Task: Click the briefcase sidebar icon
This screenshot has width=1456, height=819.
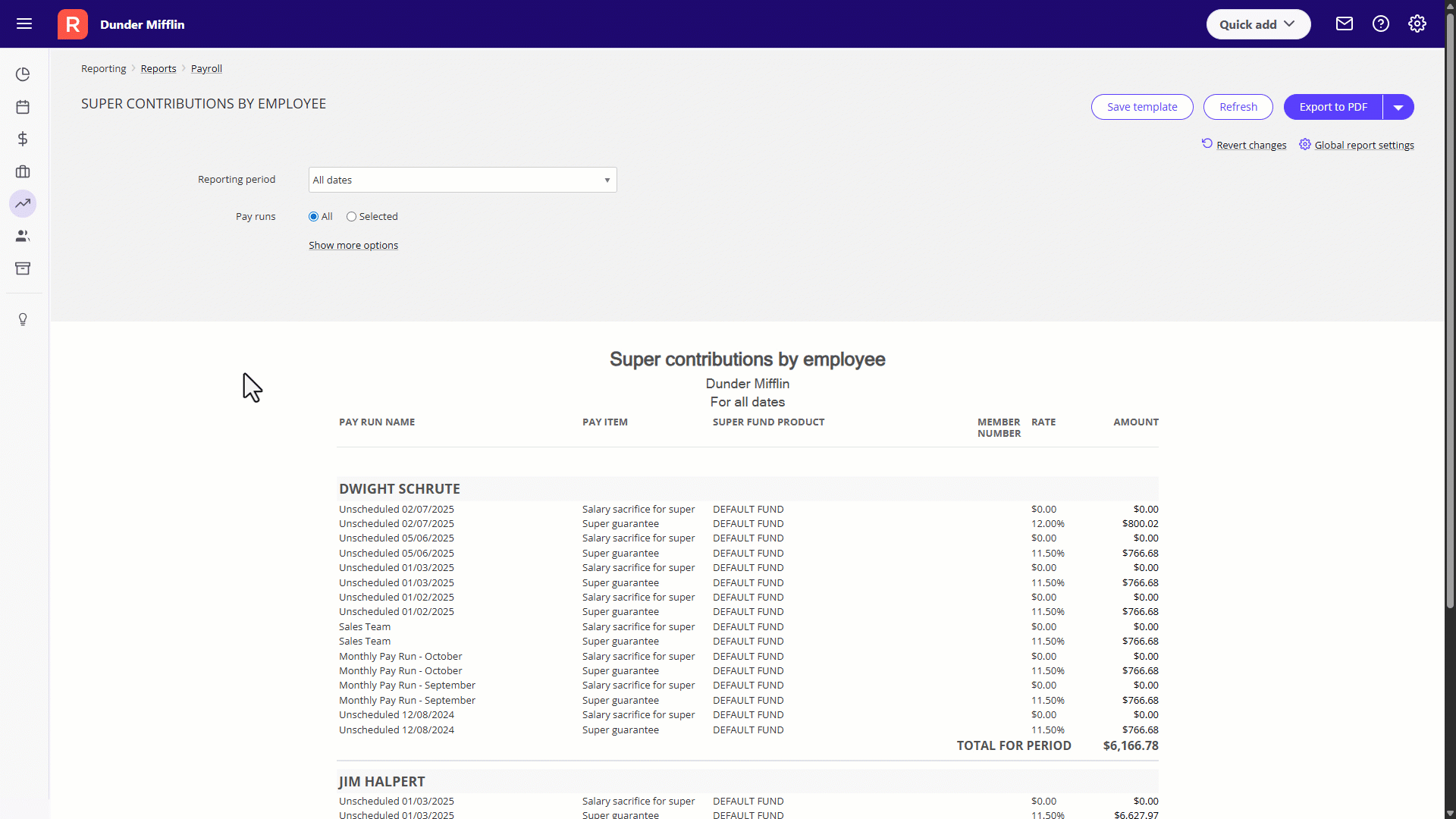Action: (23, 171)
